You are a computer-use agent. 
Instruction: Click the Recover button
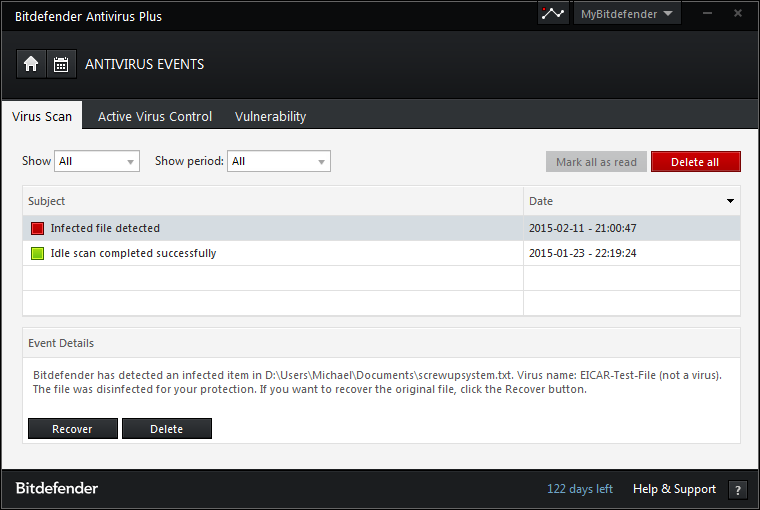[73, 429]
